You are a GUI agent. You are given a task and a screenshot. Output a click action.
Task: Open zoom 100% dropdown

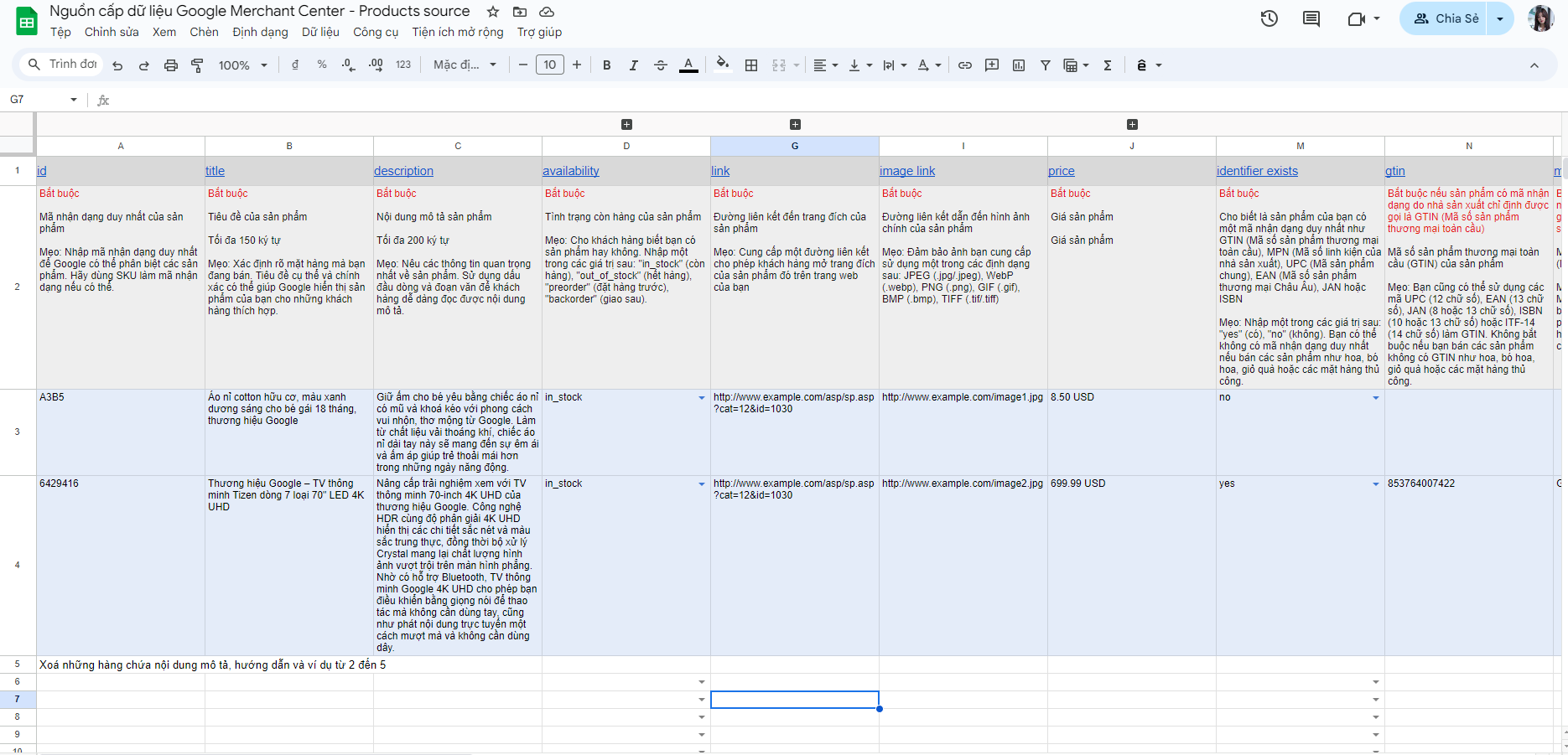click(243, 65)
